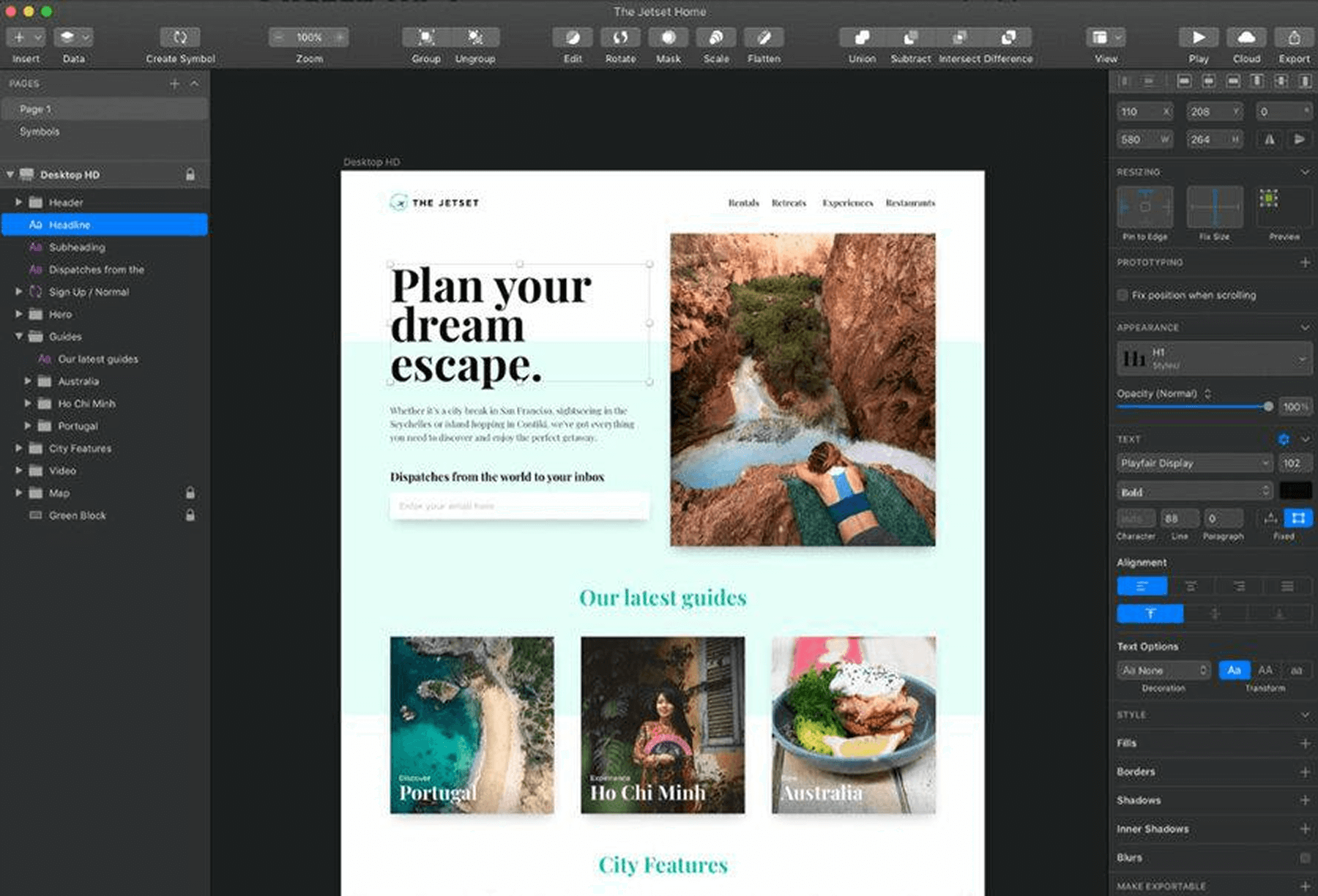Select the Rotate tool
This screenshot has height=896, width=1318.
click(620, 37)
